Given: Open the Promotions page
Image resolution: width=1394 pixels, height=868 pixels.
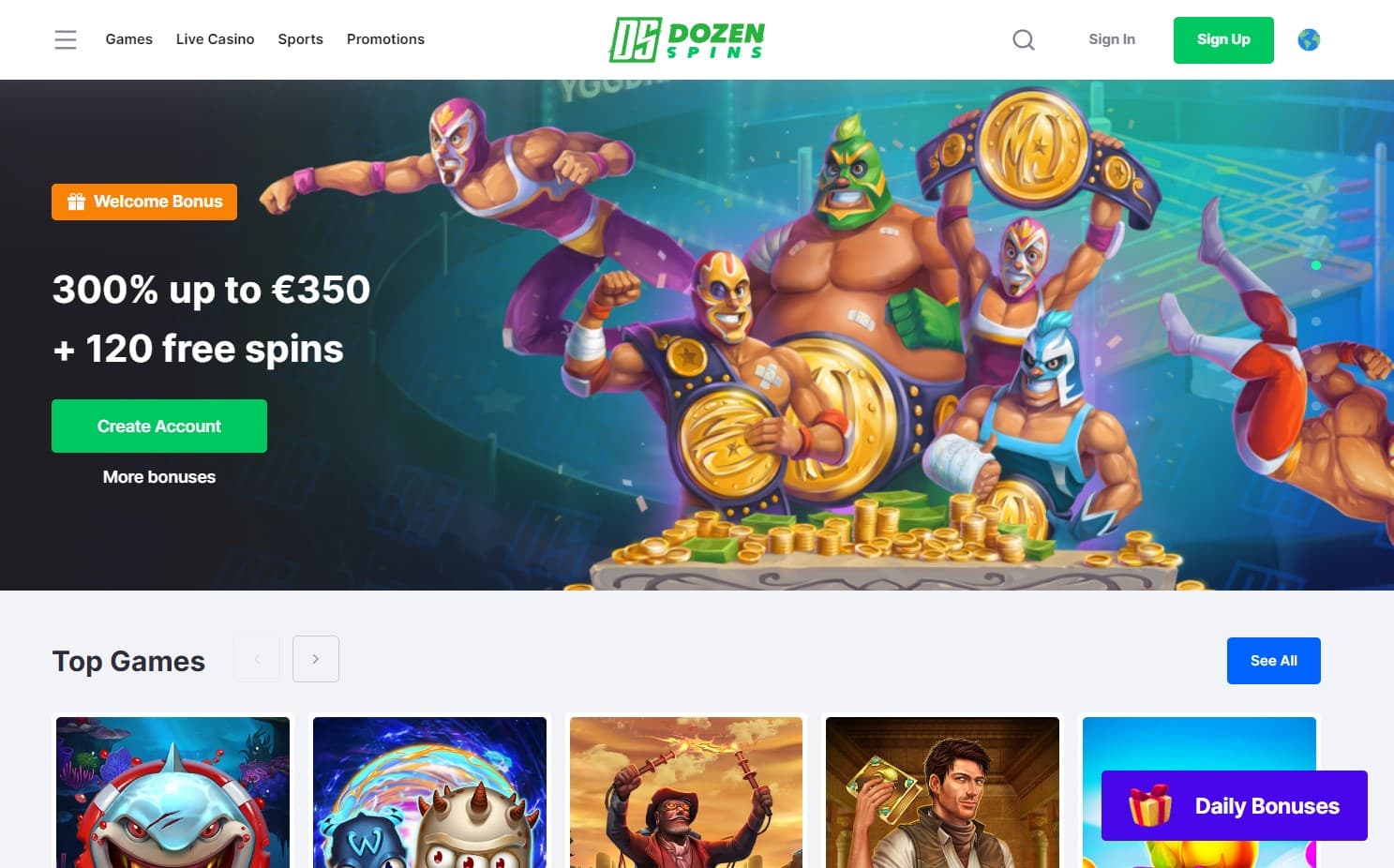Looking at the screenshot, I should coord(385,39).
